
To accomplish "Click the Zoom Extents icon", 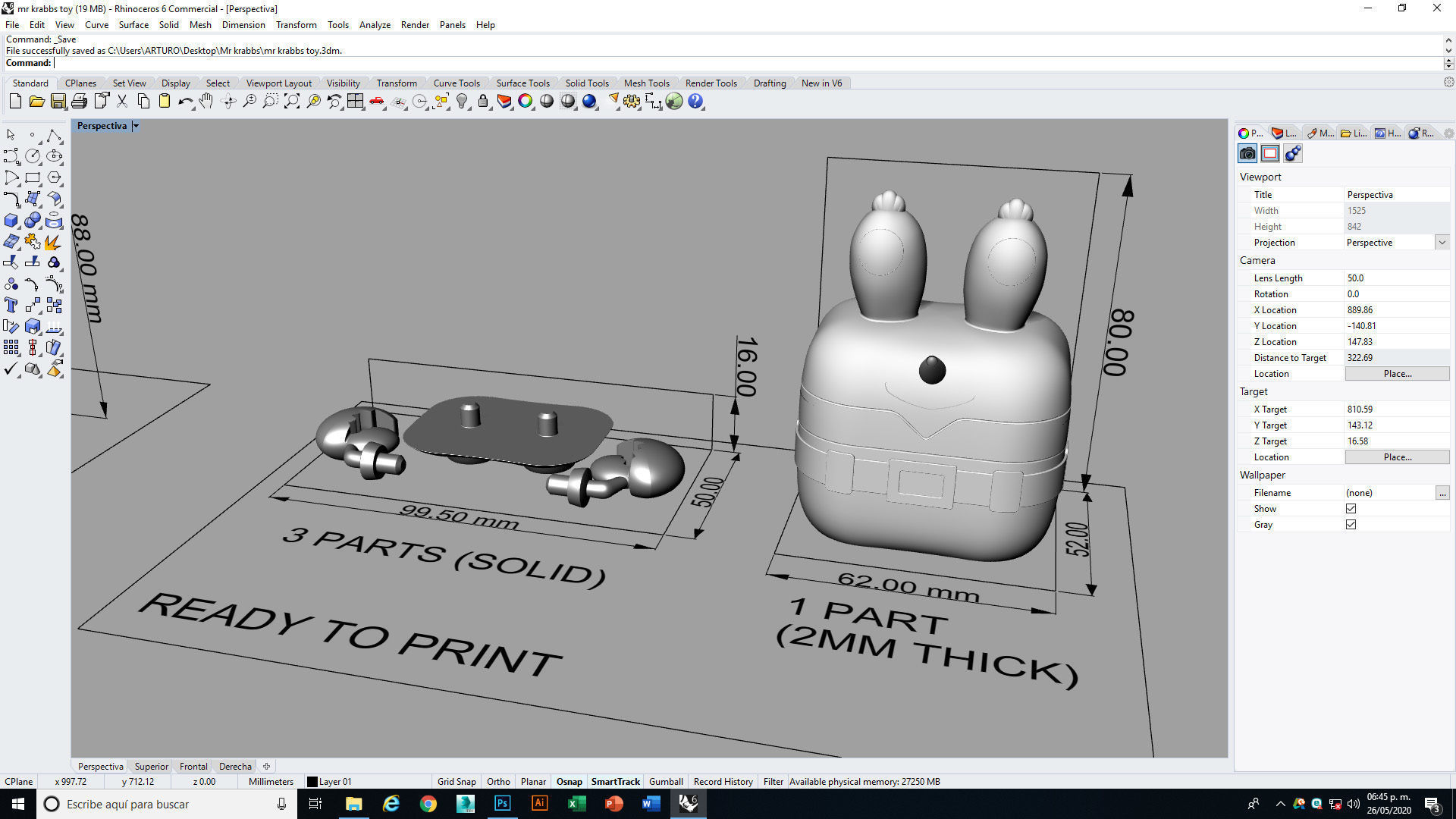I will pyautogui.click(x=292, y=101).
